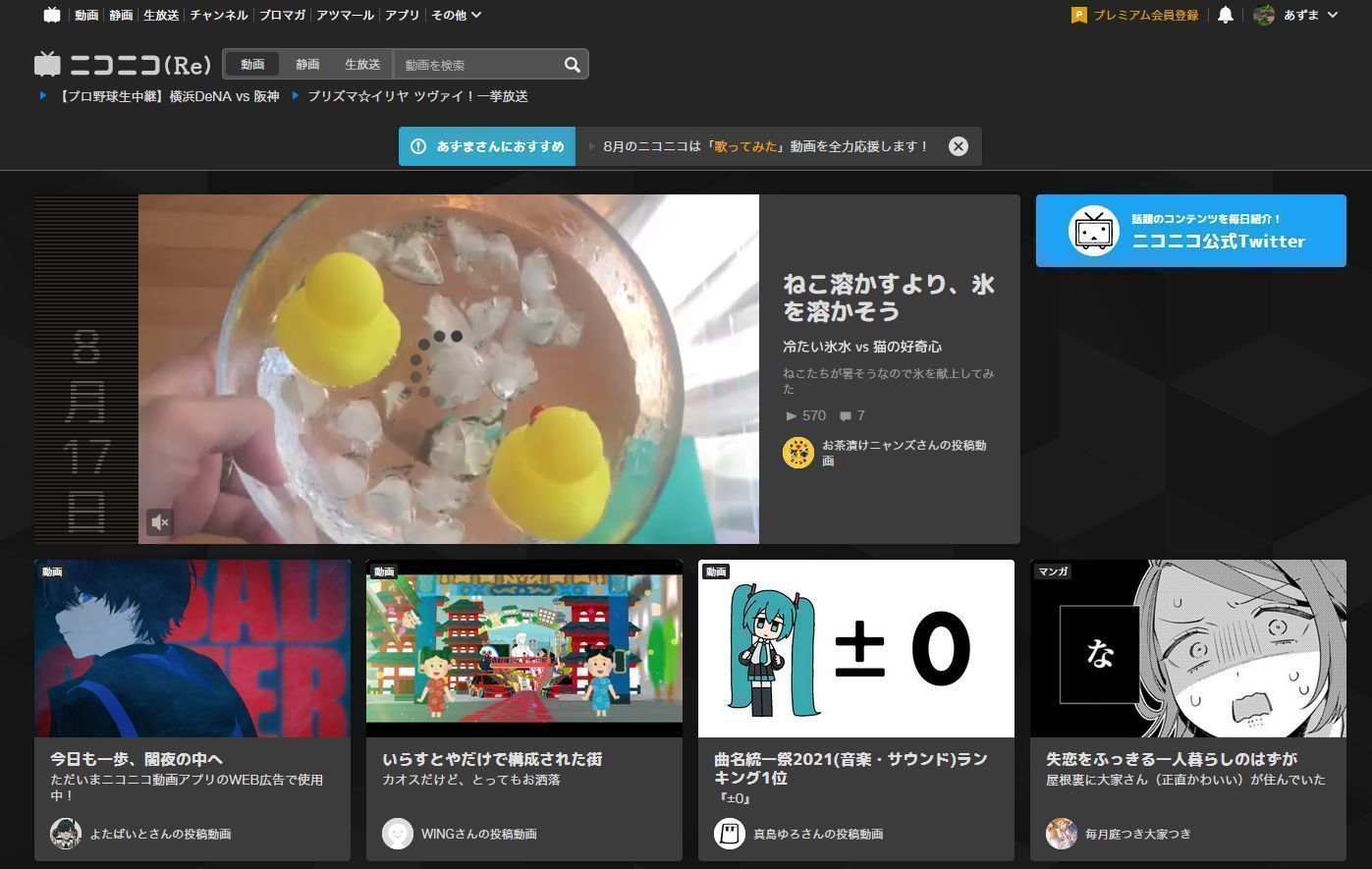The width and height of the screenshot is (1372, 869).
Task: Open お茶漬けニャンズさんの投稿動画 link
Action: pyautogui.click(x=904, y=453)
